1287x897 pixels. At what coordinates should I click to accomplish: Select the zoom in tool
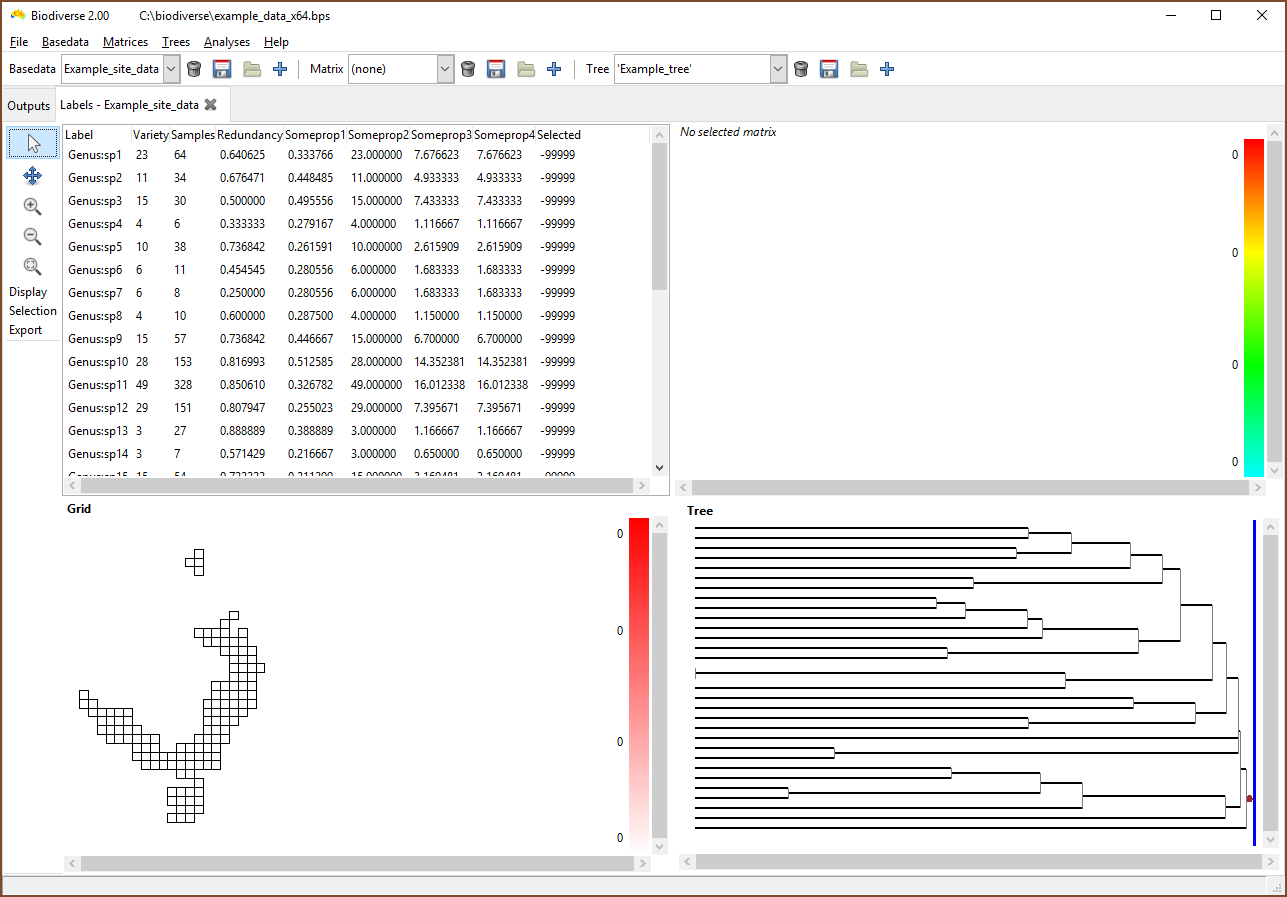[x=31, y=206]
